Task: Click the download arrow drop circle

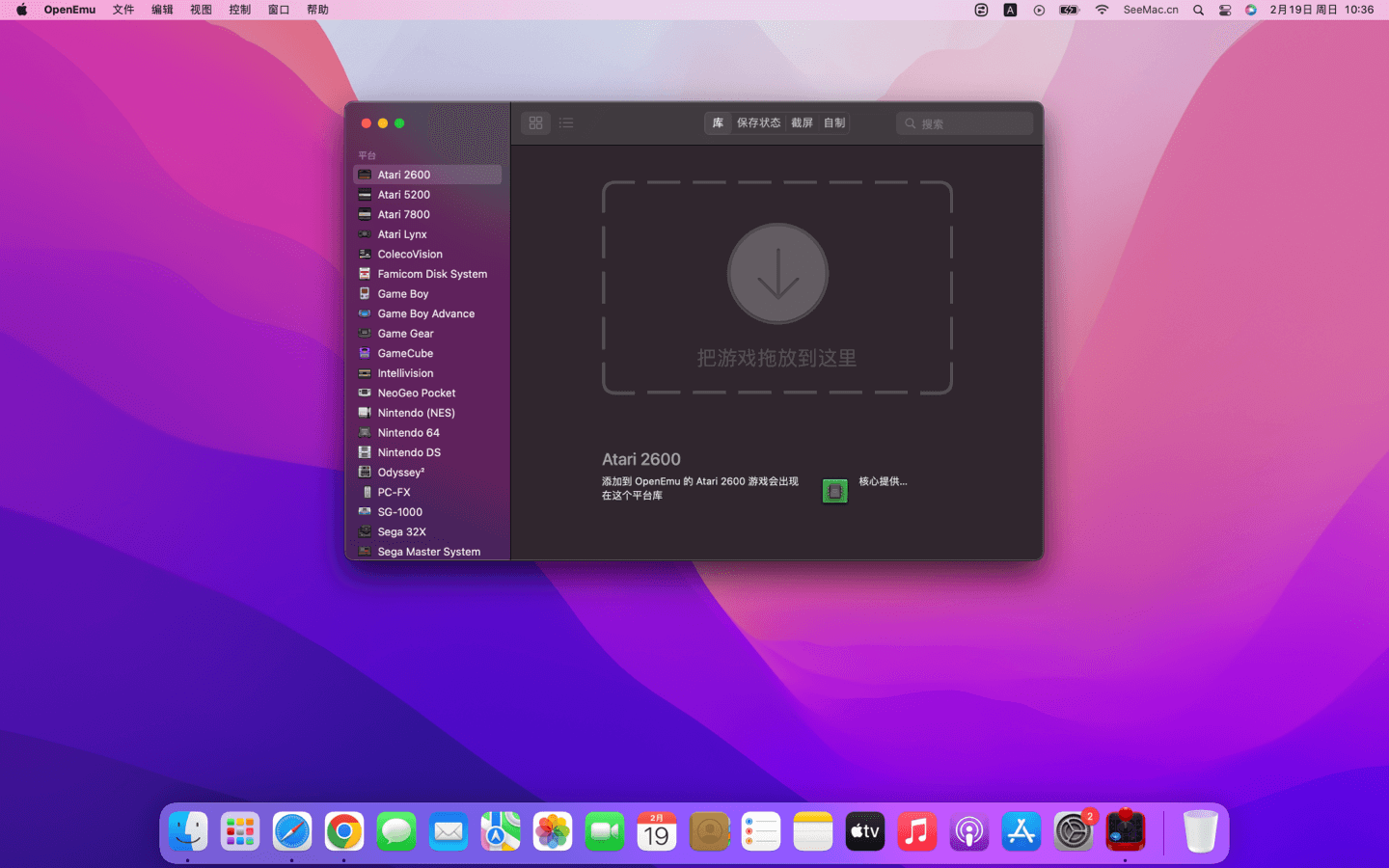Action: point(777,274)
